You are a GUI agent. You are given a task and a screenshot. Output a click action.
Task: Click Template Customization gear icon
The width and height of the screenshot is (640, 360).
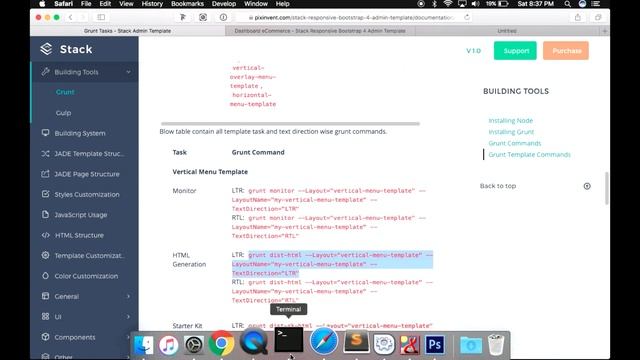45,256
